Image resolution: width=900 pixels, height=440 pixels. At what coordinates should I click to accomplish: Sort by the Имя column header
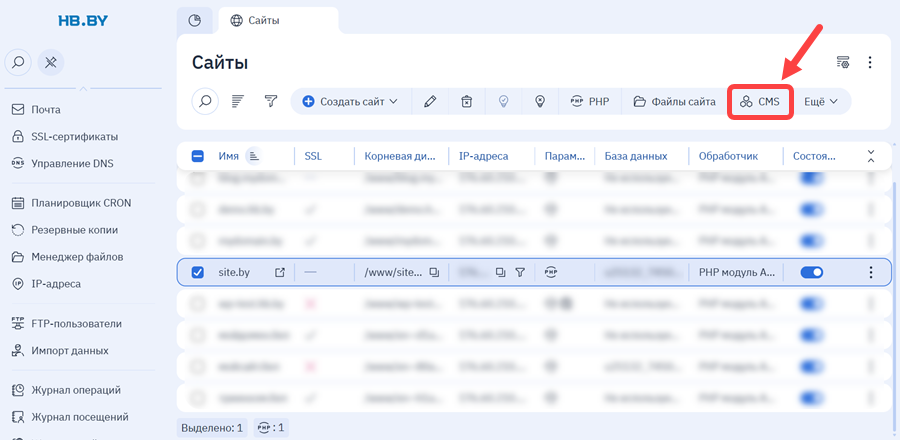click(228, 156)
